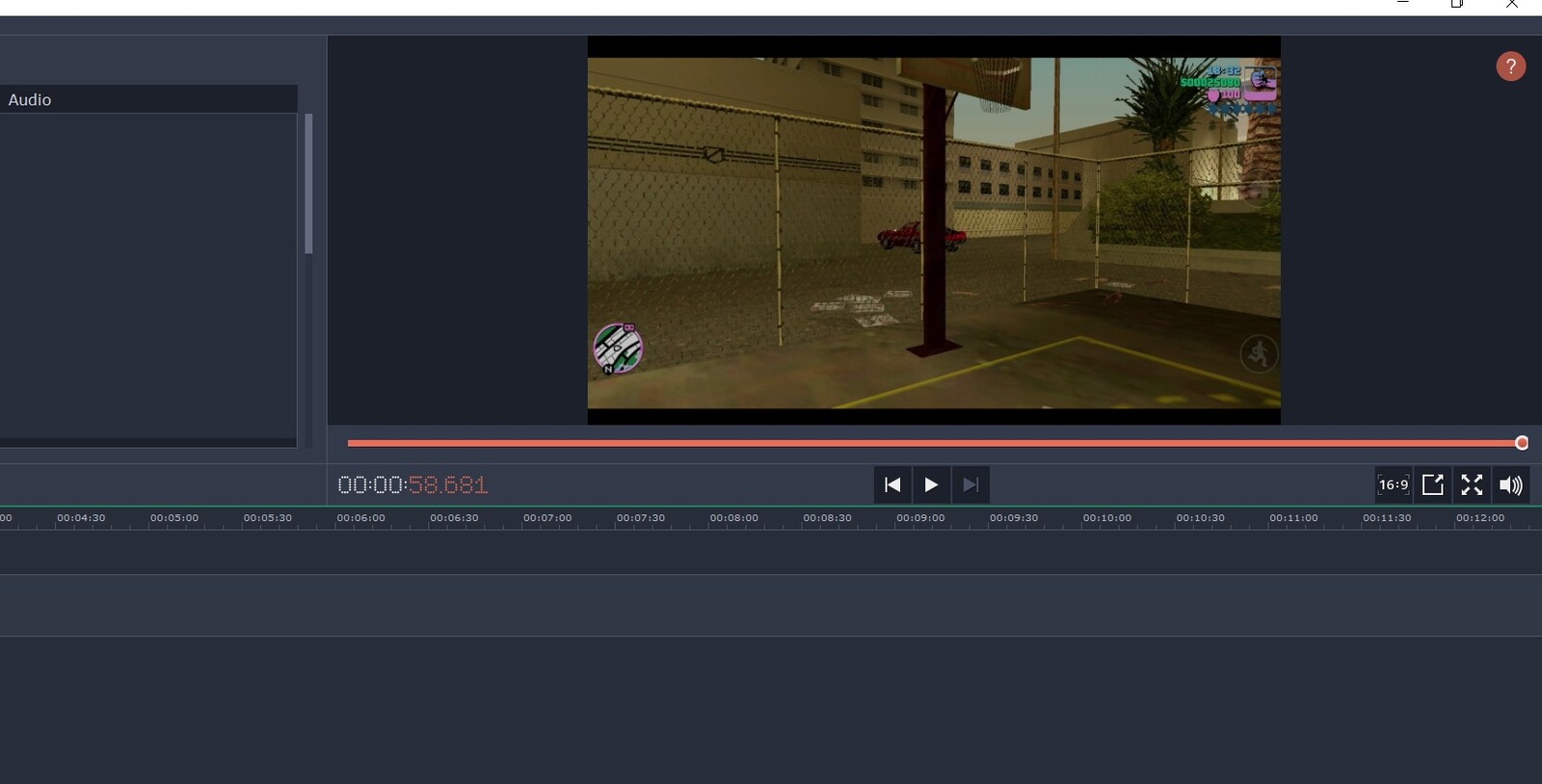Restore down the application window
The height and width of the screenshot is (784, 1542).
pyautogui.click(x=1457, y=5)
